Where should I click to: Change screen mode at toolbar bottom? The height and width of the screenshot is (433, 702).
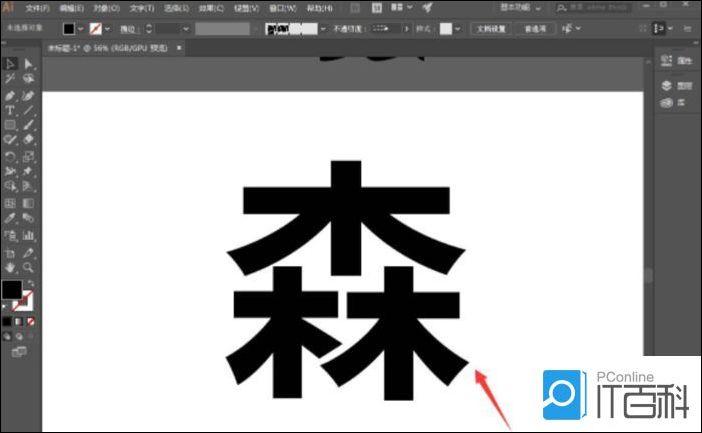pyautogui.click(x=19, y=352)
